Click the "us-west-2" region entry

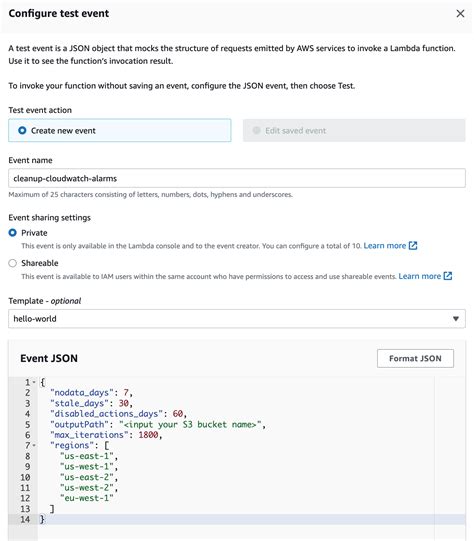tap(87, 488)
